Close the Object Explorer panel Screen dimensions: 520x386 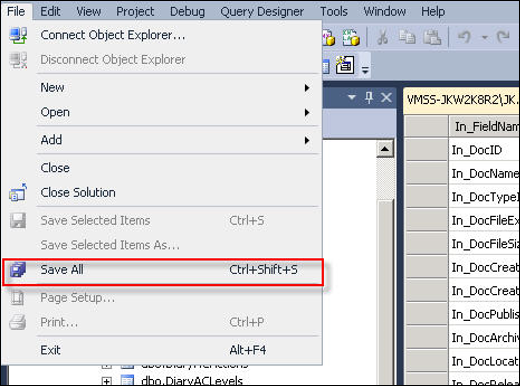tap(386, 98)
